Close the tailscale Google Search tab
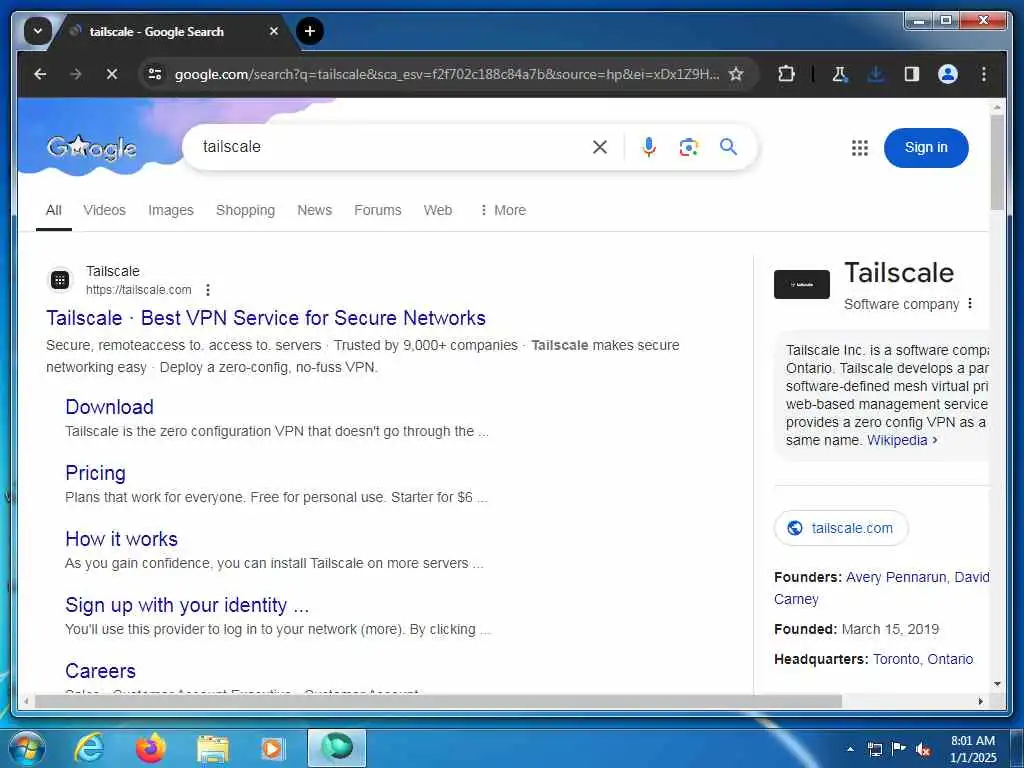 pos(274,31)
